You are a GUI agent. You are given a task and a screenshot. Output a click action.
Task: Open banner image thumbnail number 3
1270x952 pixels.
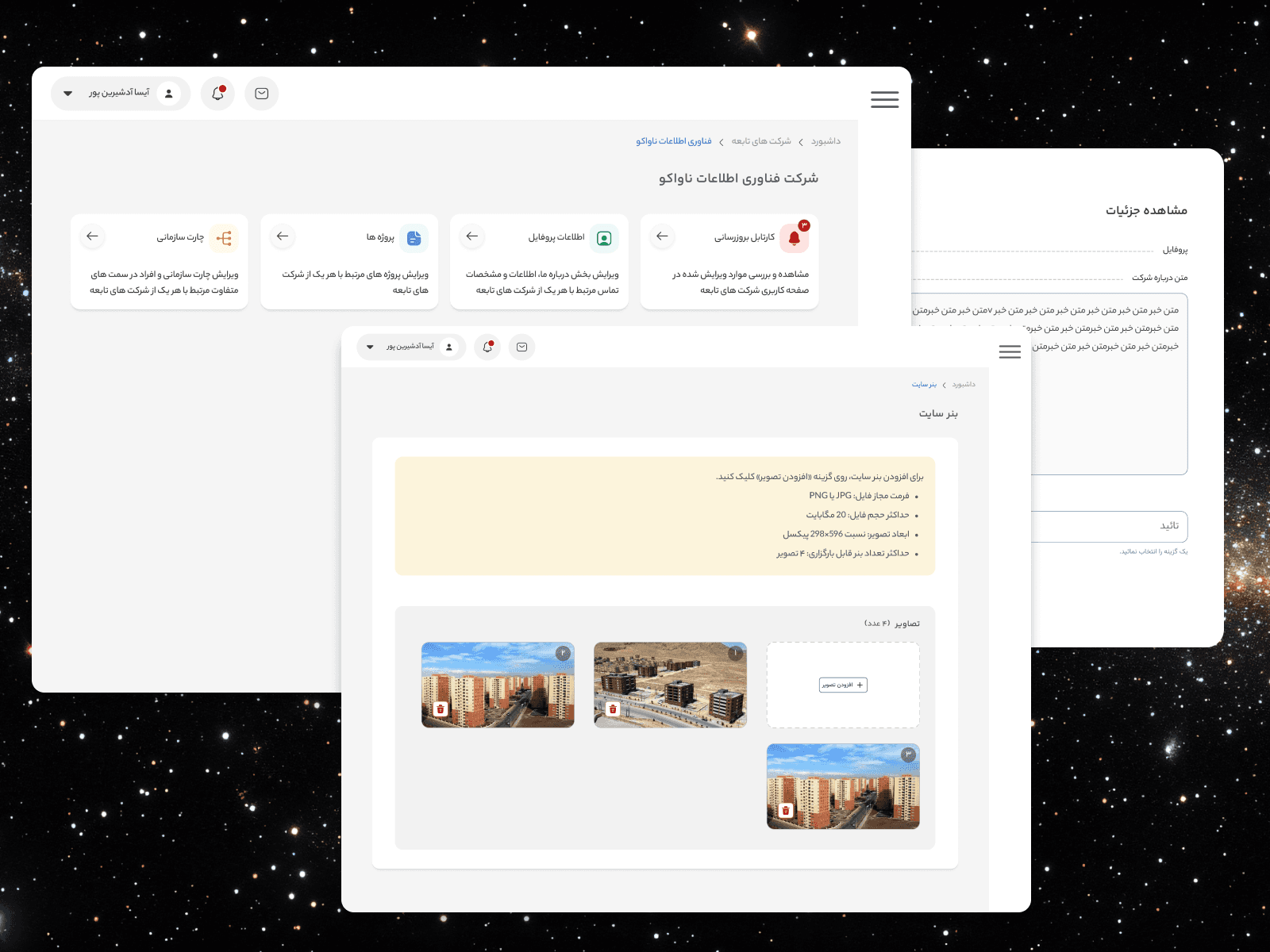[x=843, y=786]
